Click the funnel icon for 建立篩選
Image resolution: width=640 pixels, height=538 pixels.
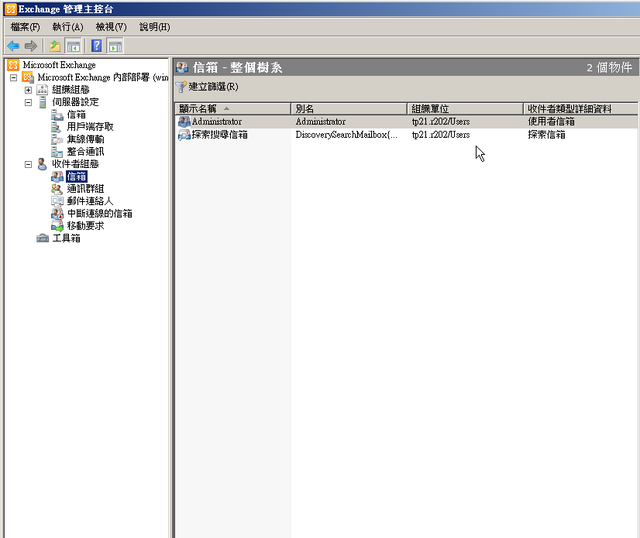pos(181,87)
